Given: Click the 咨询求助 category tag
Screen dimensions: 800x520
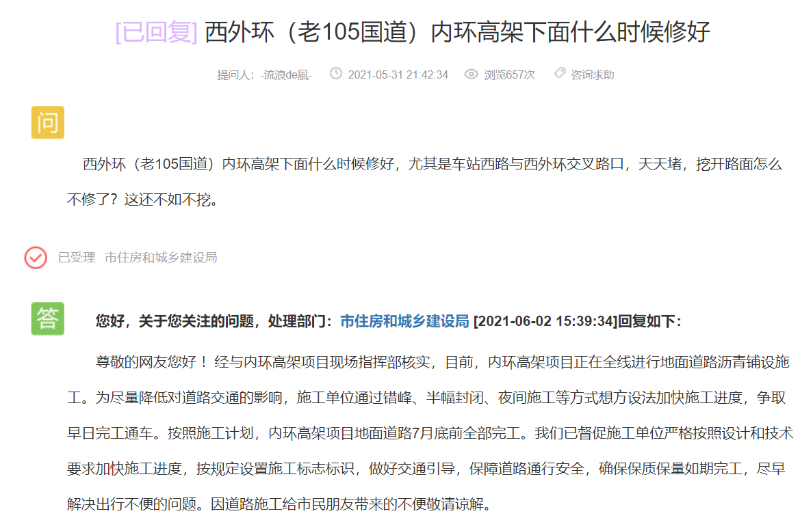Looking at the screenshot, I should 592,75.
